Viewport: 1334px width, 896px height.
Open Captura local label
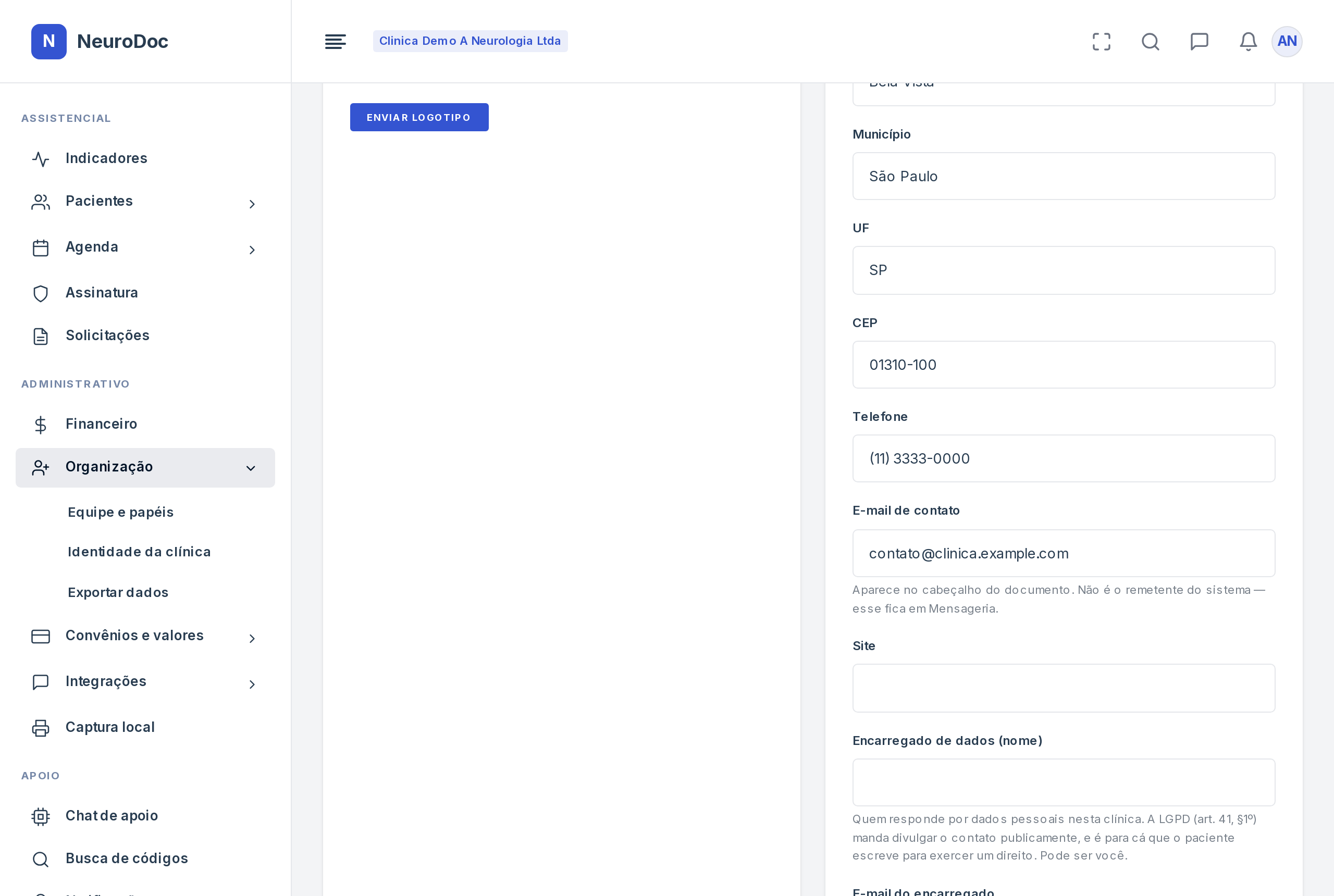coord(110,727)
